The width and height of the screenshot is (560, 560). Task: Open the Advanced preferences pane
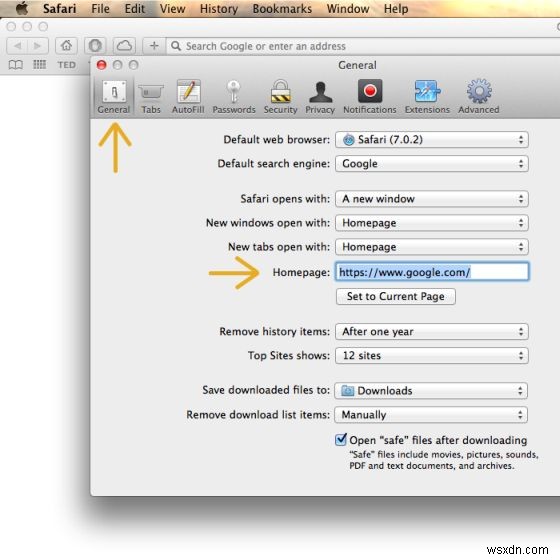[x=479, y=97]
